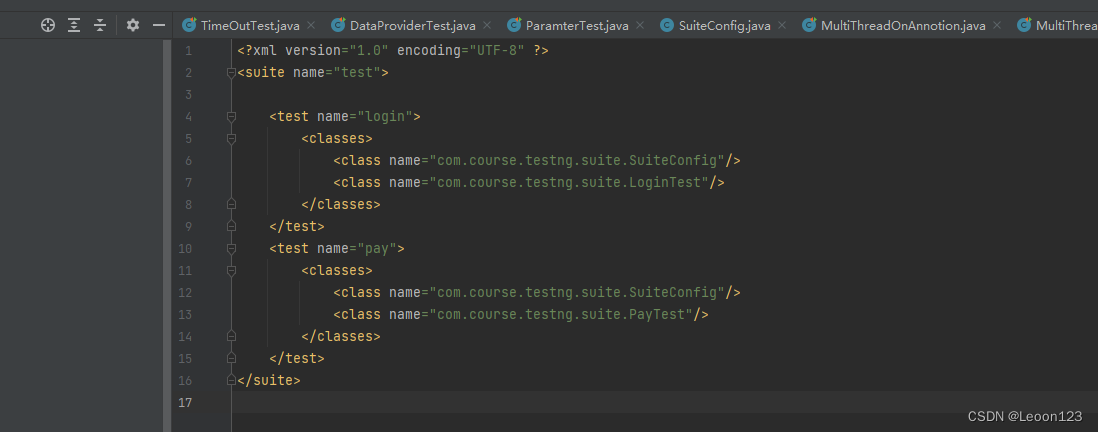Collapse the pay test fold on line 10
Viewport: 1098px width, 432px height.
click(x=232, y=249)
